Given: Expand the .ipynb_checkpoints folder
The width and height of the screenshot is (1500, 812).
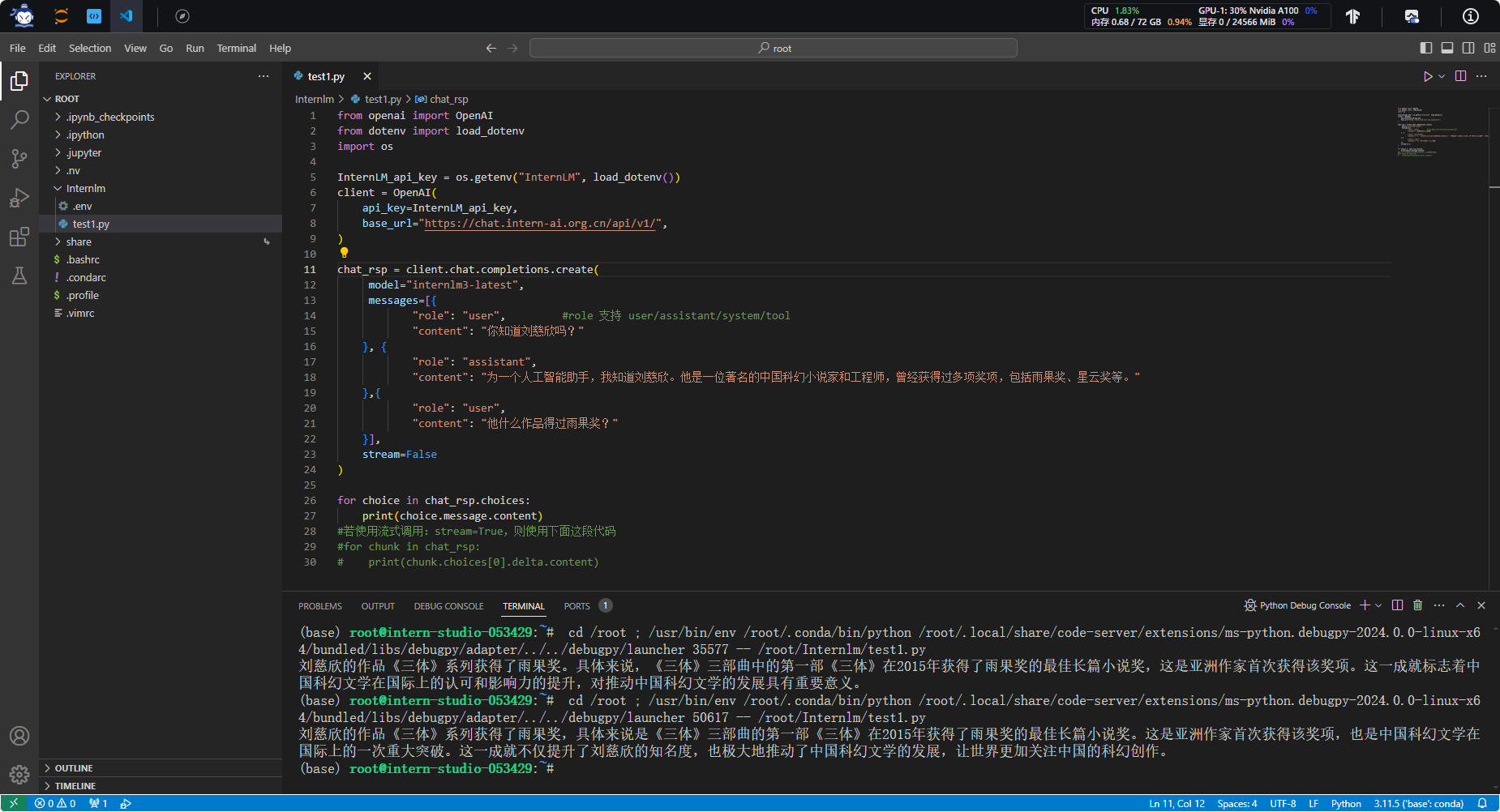Looking at the screenshot, I should 58,117.
